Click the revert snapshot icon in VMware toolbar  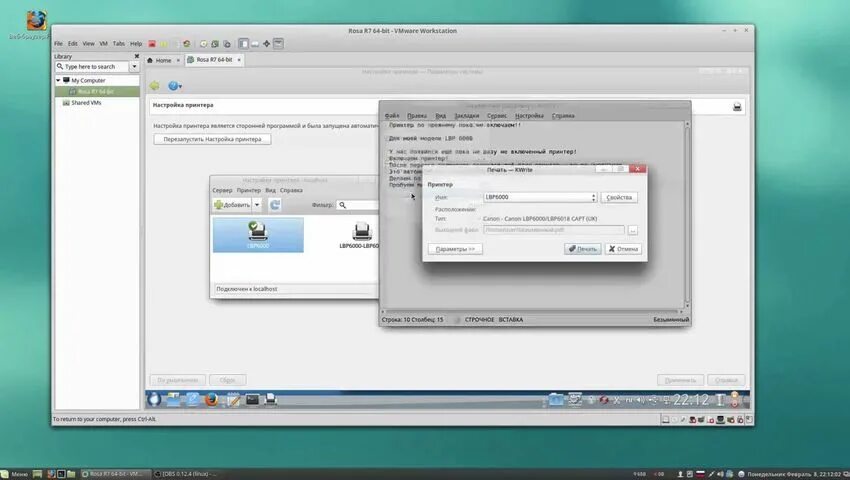(x=215, y=44)
